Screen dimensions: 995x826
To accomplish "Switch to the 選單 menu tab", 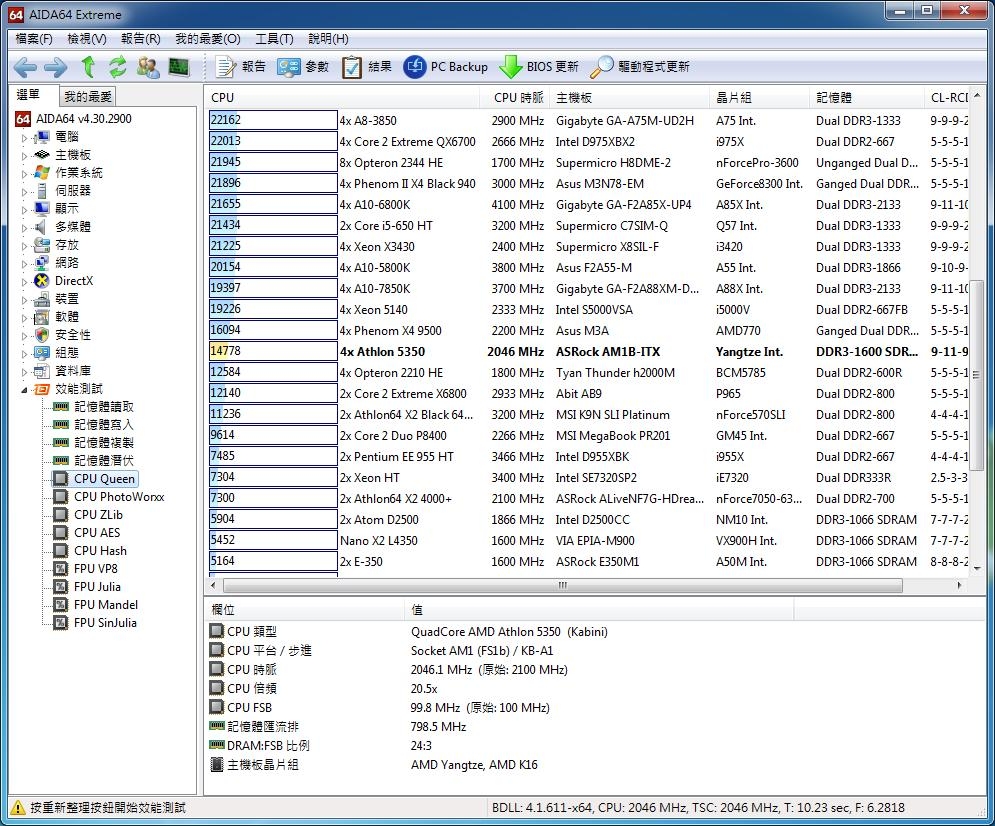I will 29,95.
